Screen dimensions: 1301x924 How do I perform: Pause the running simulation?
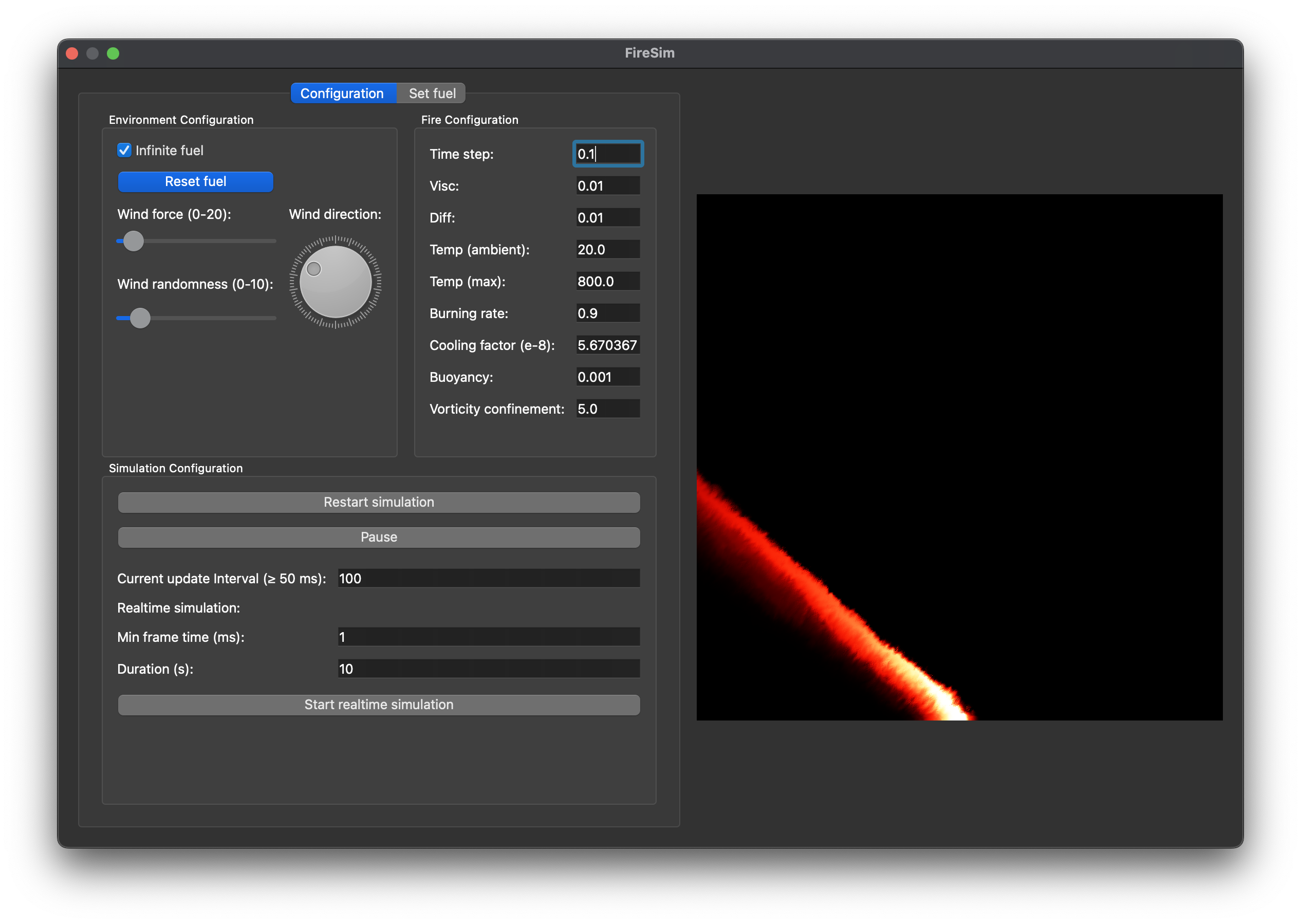pos(378,537)
